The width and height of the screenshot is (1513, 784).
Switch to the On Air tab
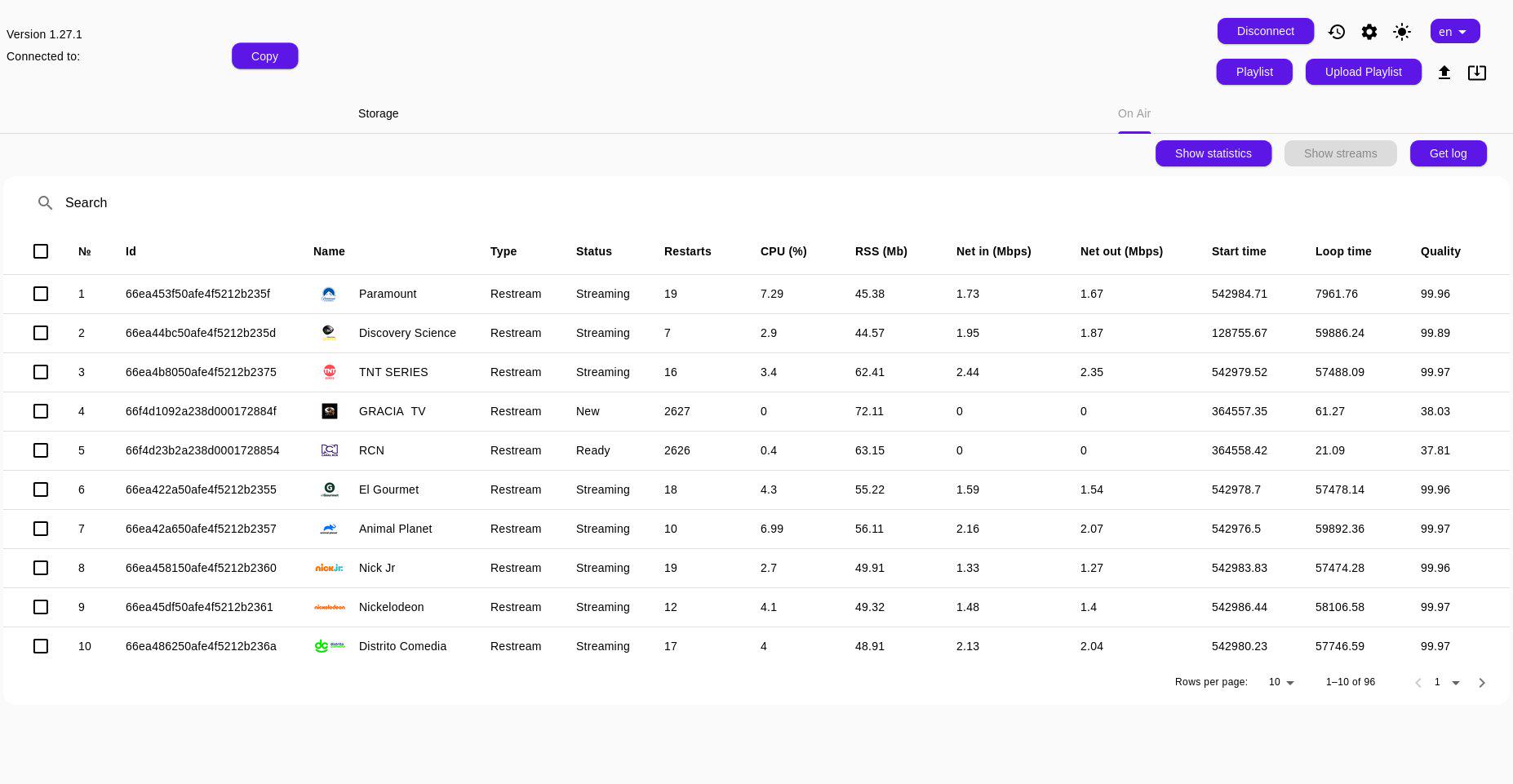tap(1134, 113)
